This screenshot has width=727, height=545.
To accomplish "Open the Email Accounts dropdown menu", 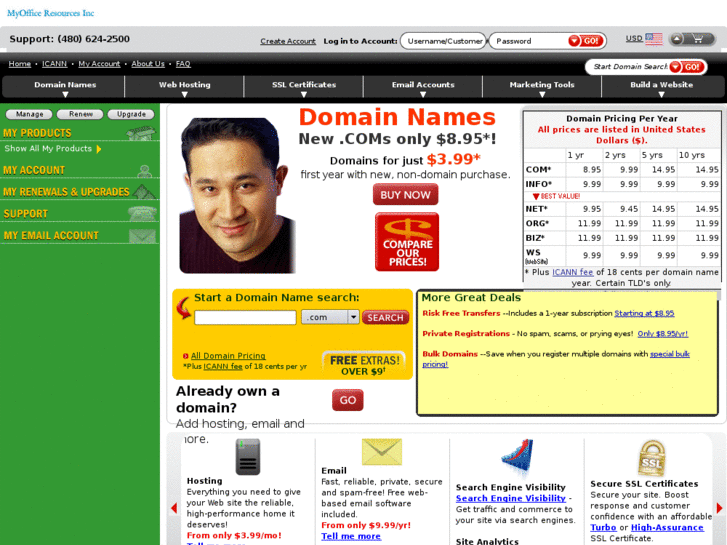I will (423, 88).
